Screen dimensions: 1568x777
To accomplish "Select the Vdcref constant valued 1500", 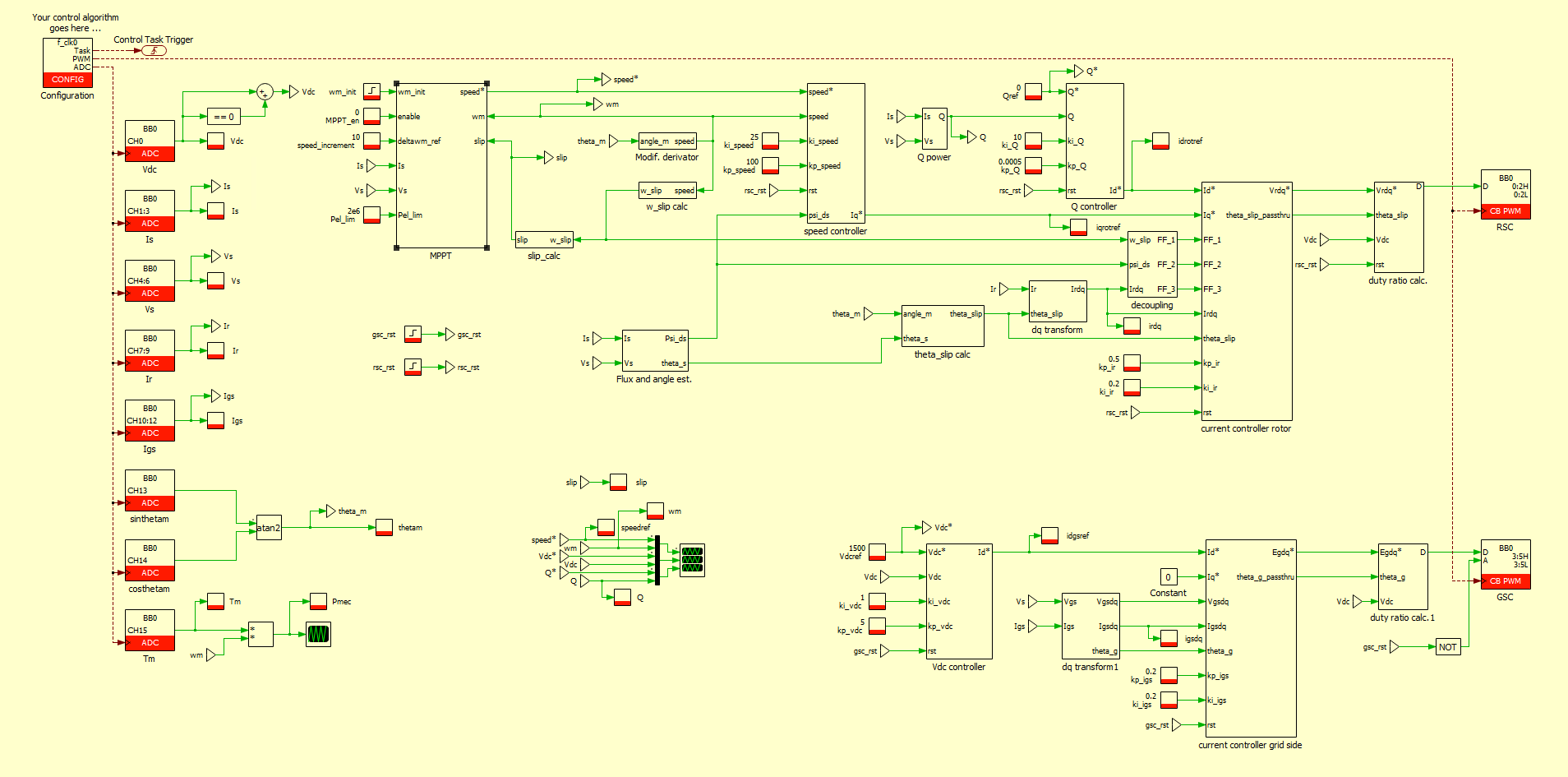I will (876, 552).
